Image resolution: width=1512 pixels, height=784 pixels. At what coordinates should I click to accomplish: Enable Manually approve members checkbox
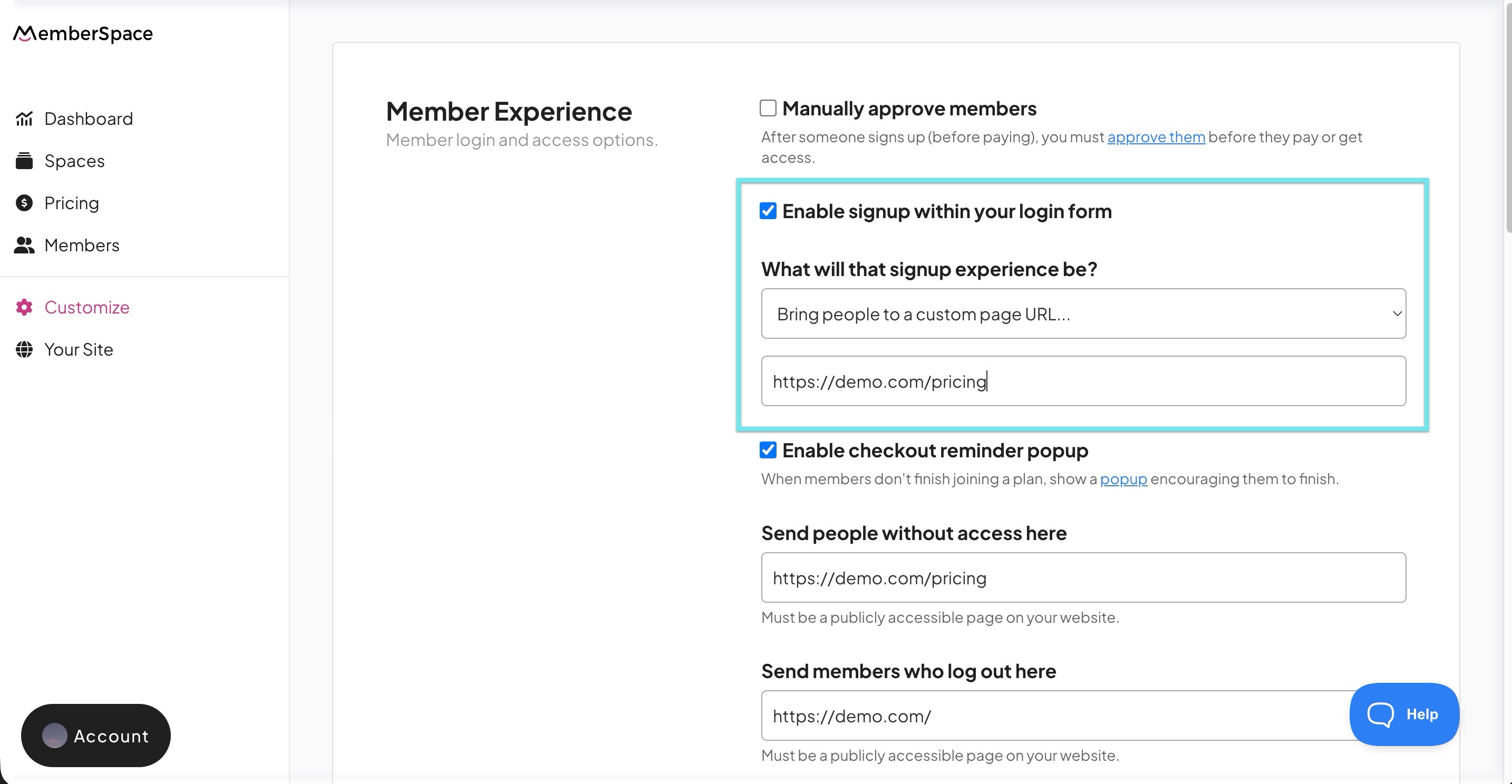[x=768, y=109]
